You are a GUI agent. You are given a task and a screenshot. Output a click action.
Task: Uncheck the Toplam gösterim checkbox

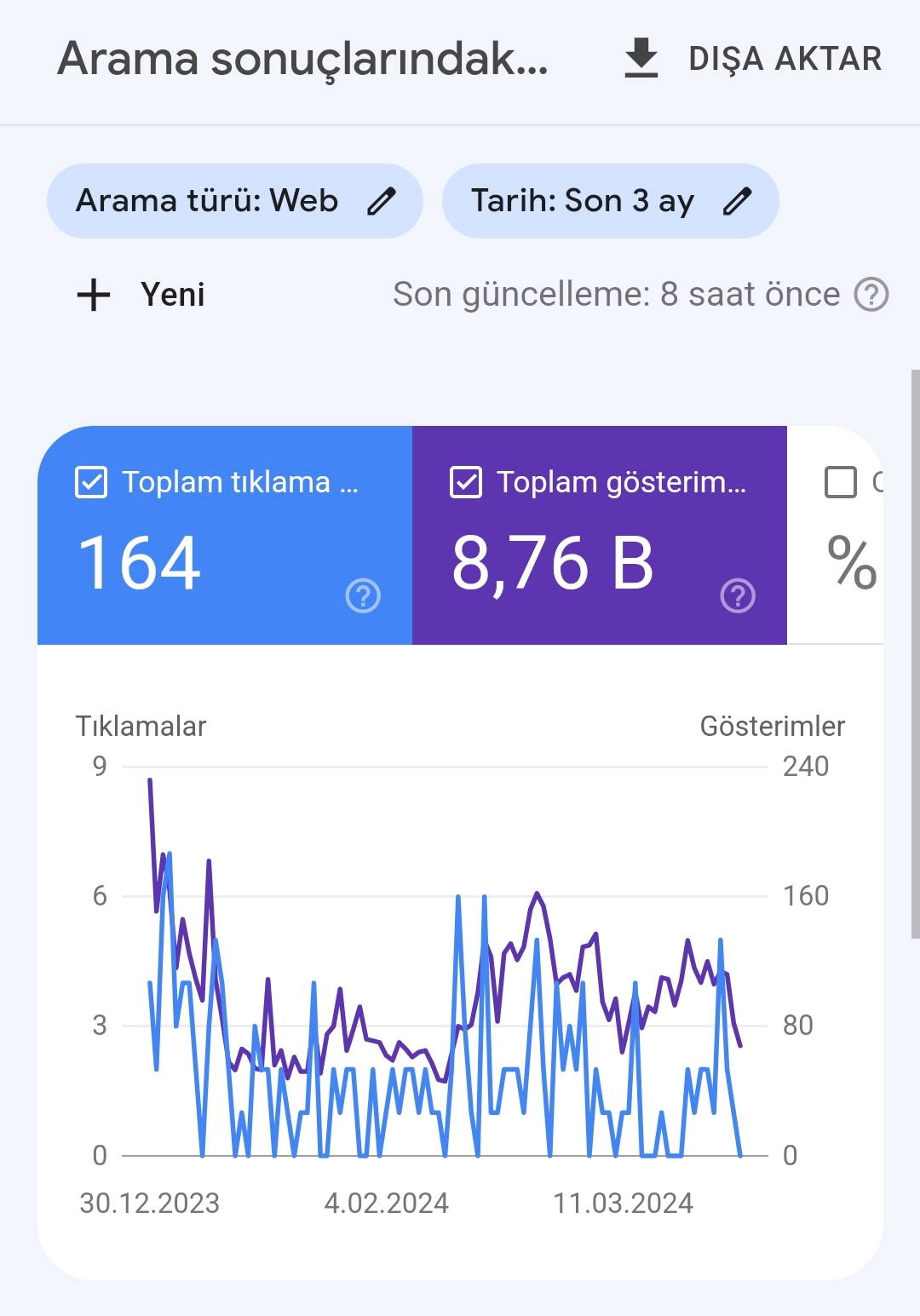pyautogui.click(x=466, y=482)
